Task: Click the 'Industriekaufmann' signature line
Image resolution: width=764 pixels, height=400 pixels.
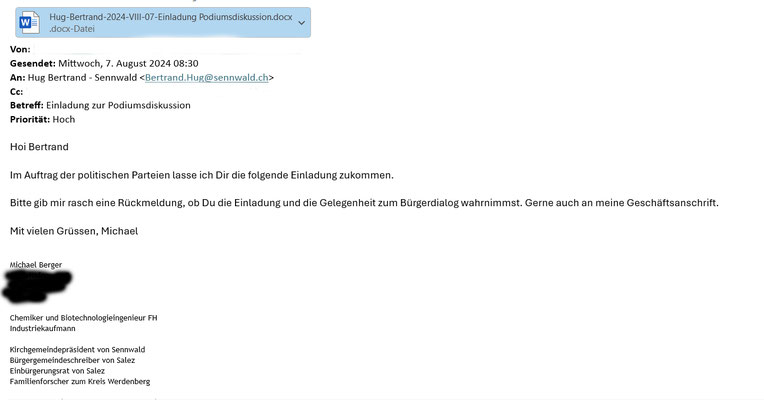Action: [x=42, y=328]
